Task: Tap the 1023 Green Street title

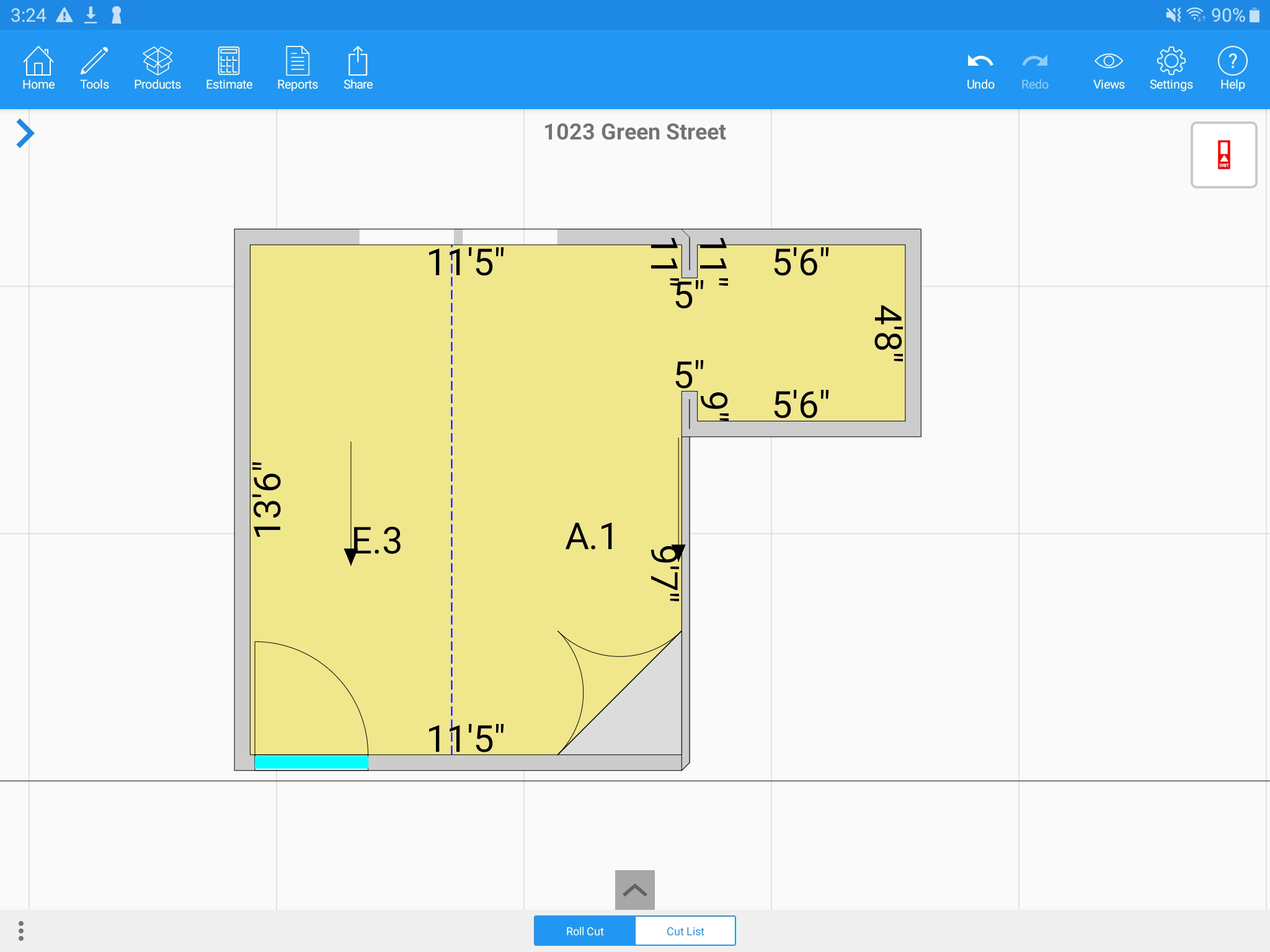Action: [634, 132]
